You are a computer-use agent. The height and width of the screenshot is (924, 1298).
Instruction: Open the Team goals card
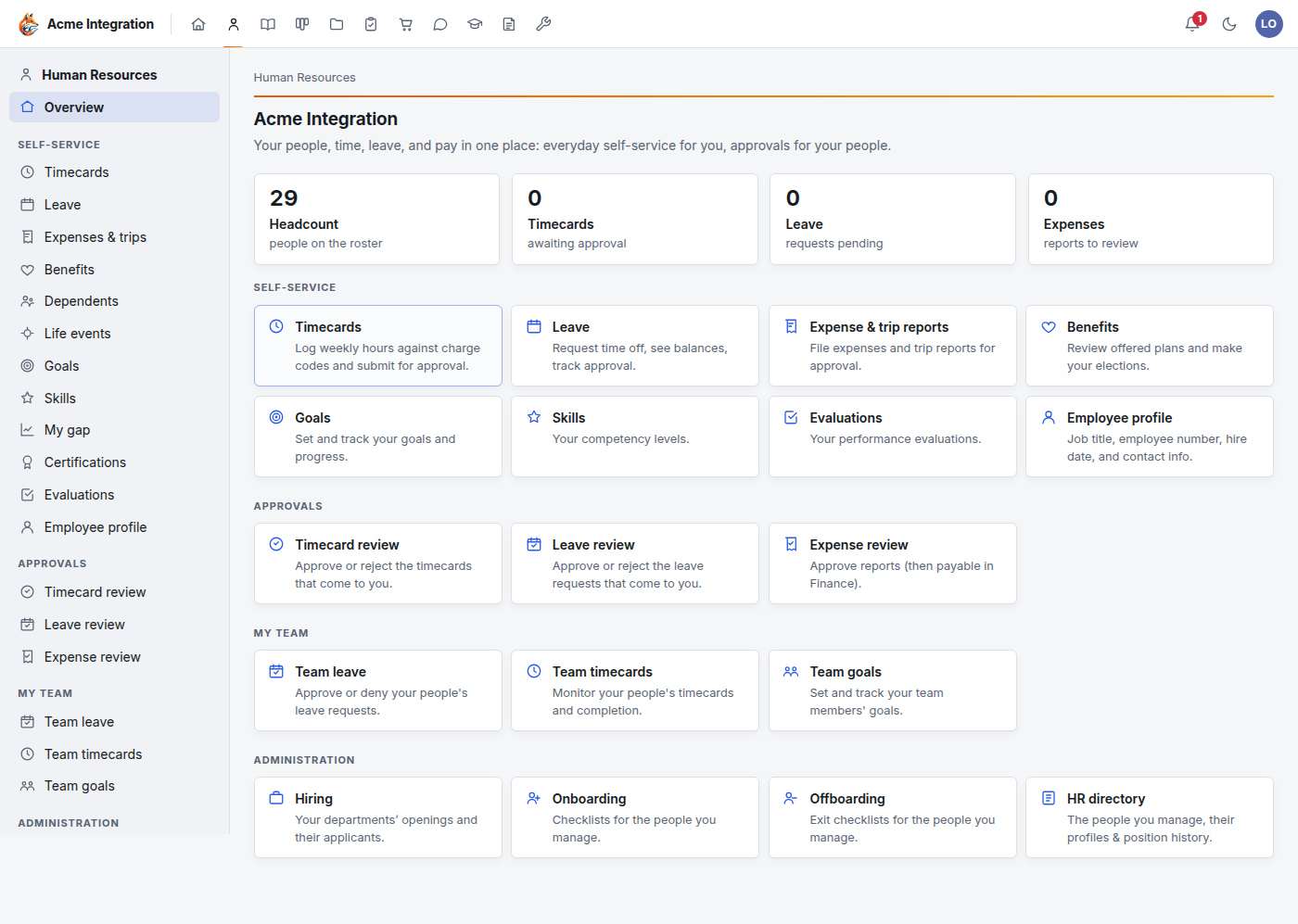pyautogui.click(x=893, y=690)
